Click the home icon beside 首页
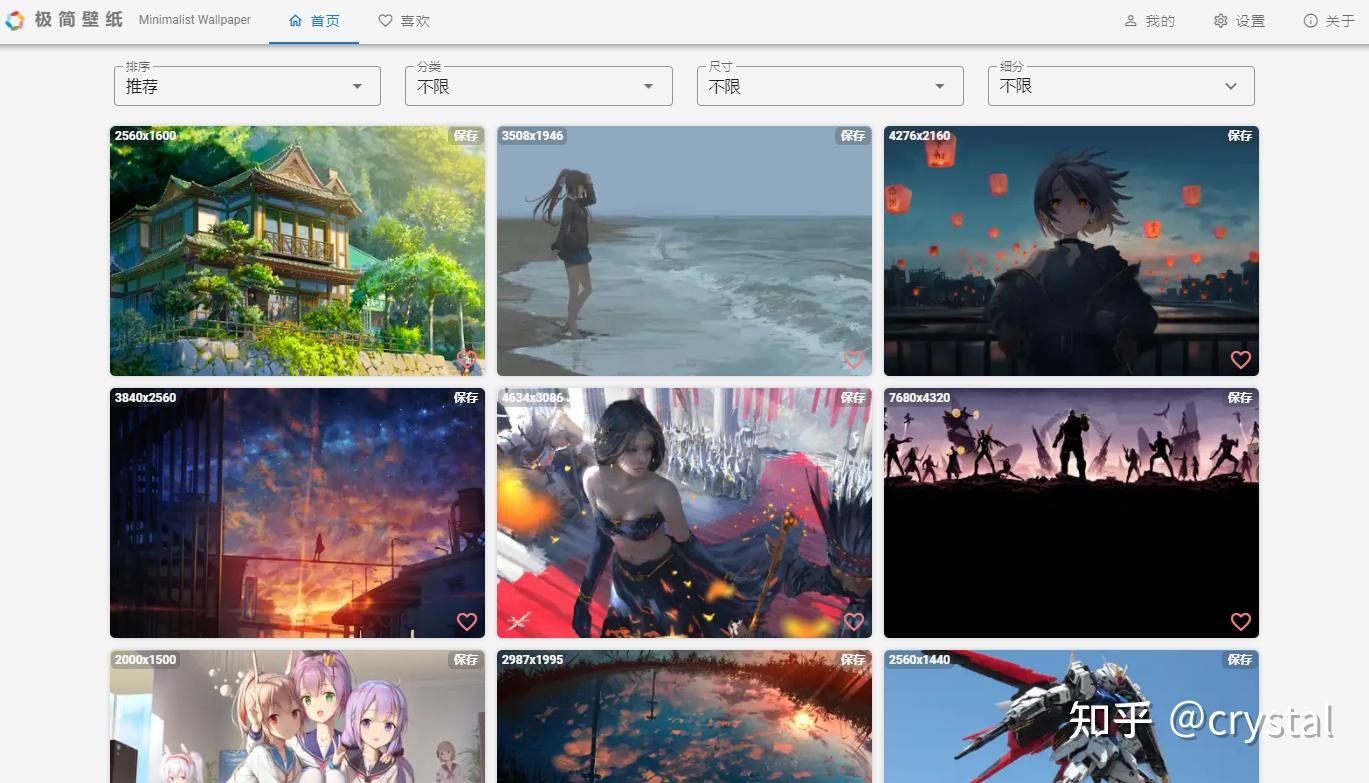Viewport: 1369px width, 783px height. [x=295, y=20]
